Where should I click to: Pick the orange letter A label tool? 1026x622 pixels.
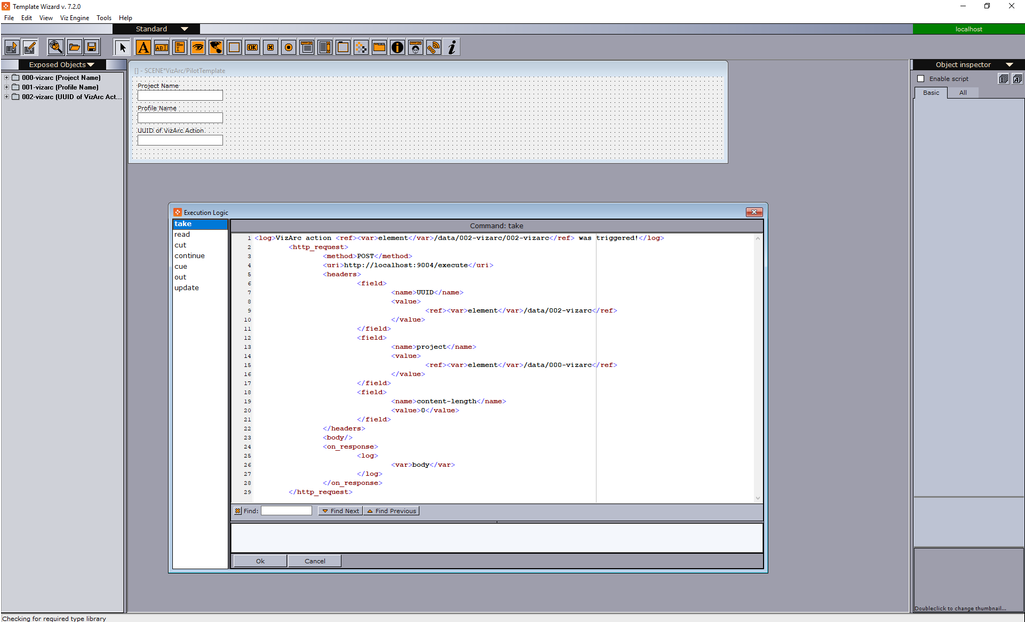[143, 47]
